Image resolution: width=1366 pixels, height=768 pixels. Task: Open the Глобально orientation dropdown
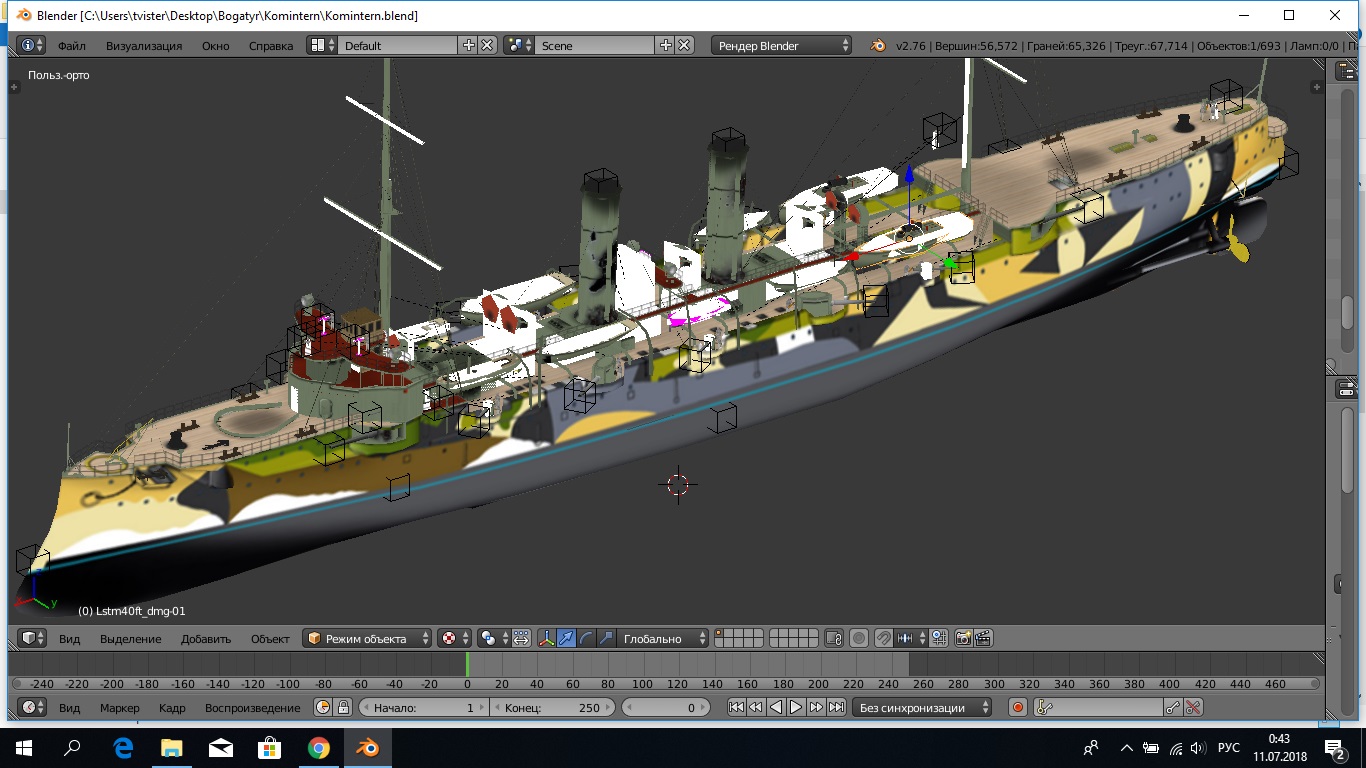coord(662,638)
